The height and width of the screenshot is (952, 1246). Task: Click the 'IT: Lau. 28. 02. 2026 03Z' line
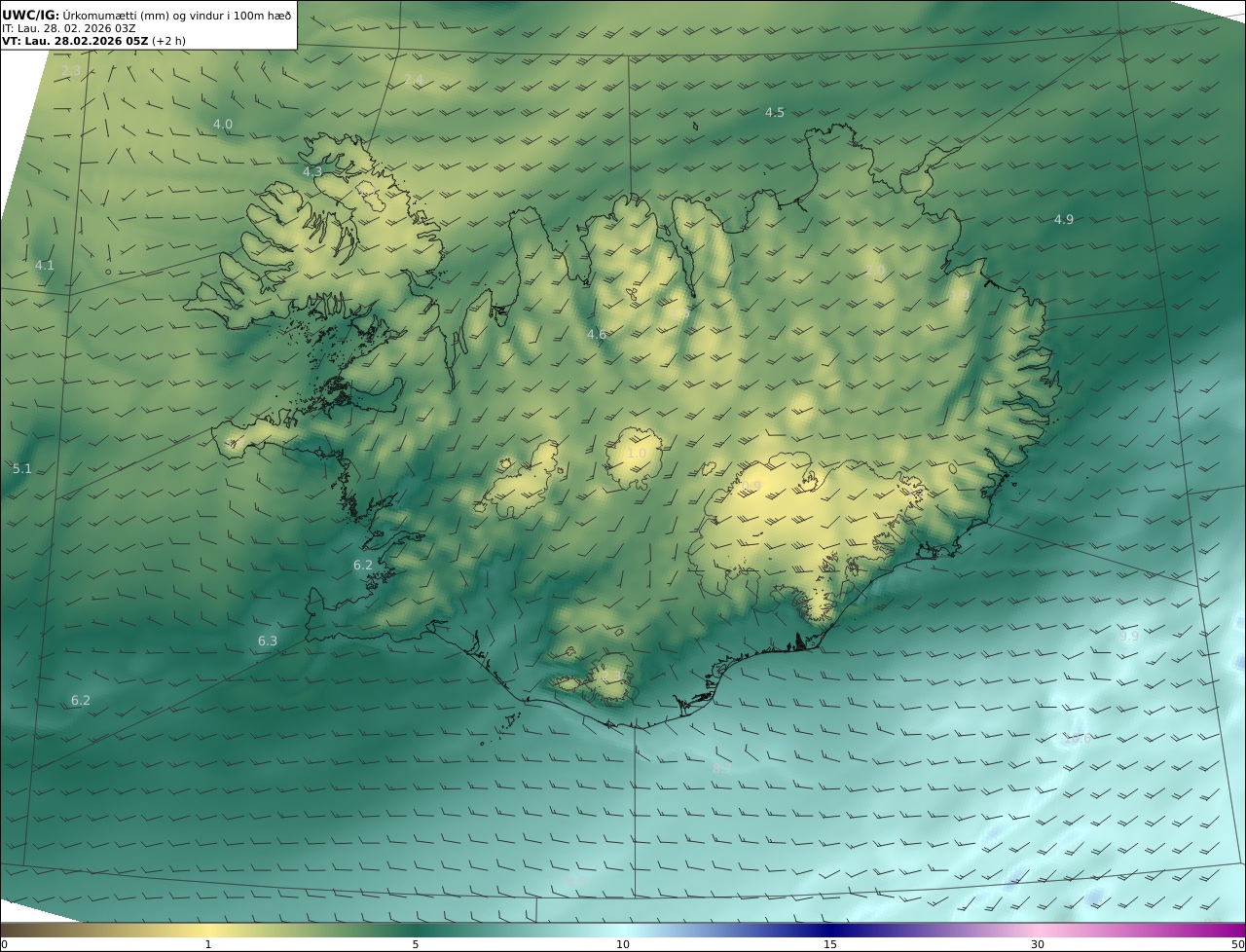tap(69, 28)
